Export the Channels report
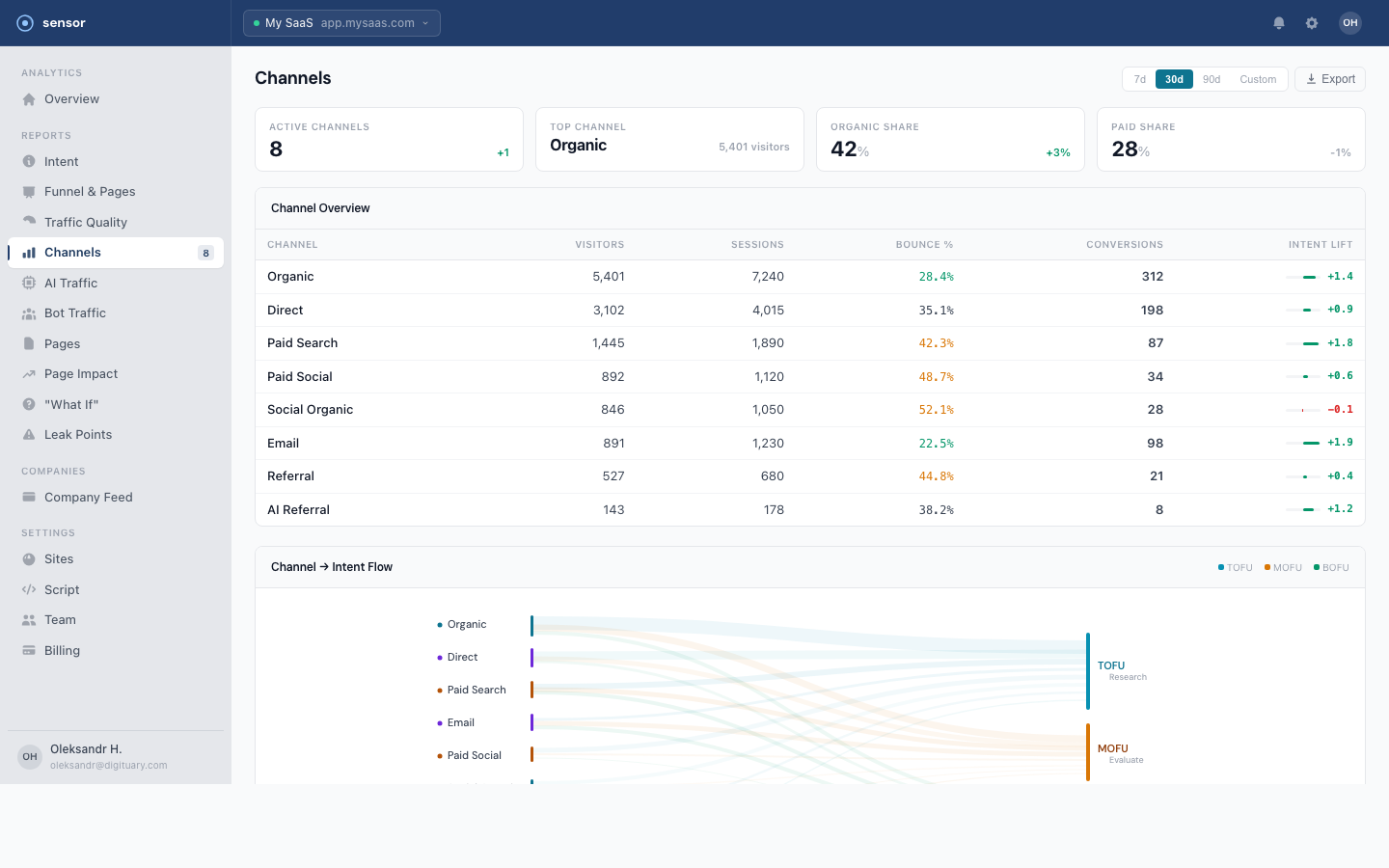Viewport: 1389px width, 868px height. (x=1329, y=78)
